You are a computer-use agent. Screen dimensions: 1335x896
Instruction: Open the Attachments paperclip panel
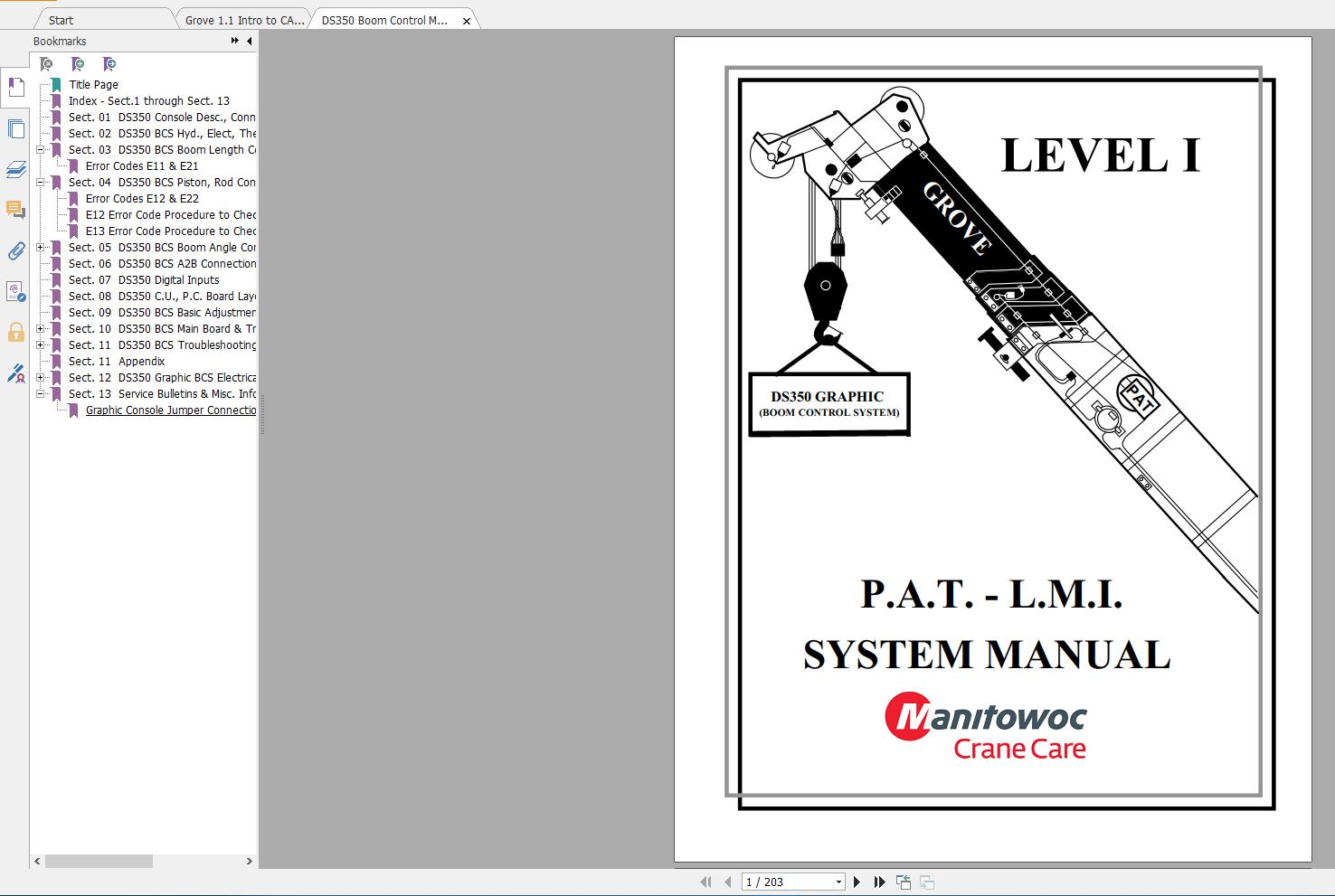(x=15, y=250)
